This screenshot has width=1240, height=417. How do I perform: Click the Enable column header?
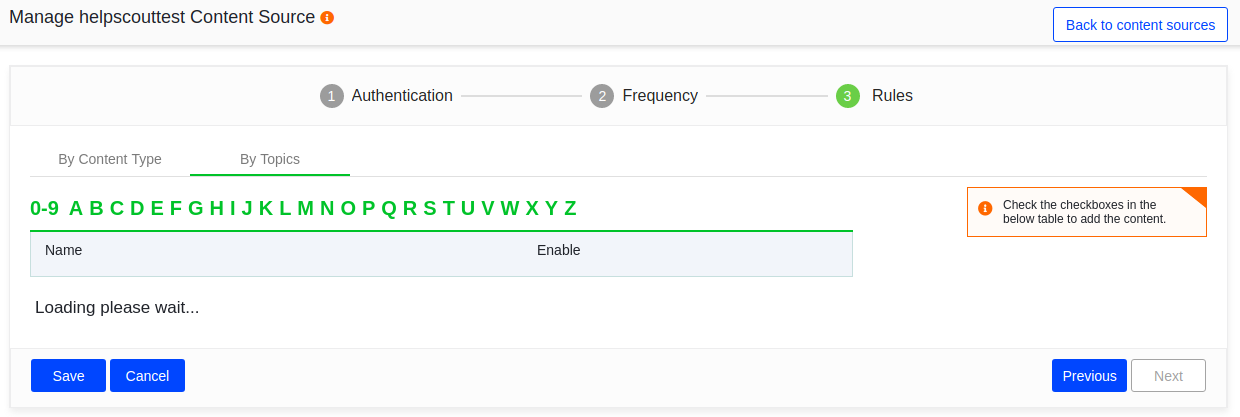point(558,250)
